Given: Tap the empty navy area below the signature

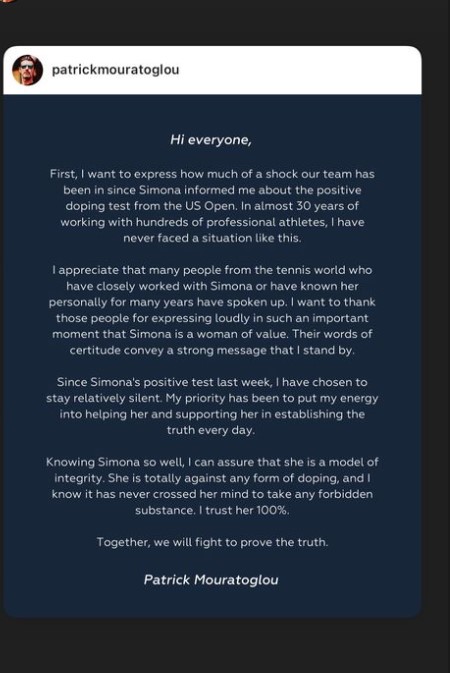Looking at the screenshot, I should coord(212,602).
